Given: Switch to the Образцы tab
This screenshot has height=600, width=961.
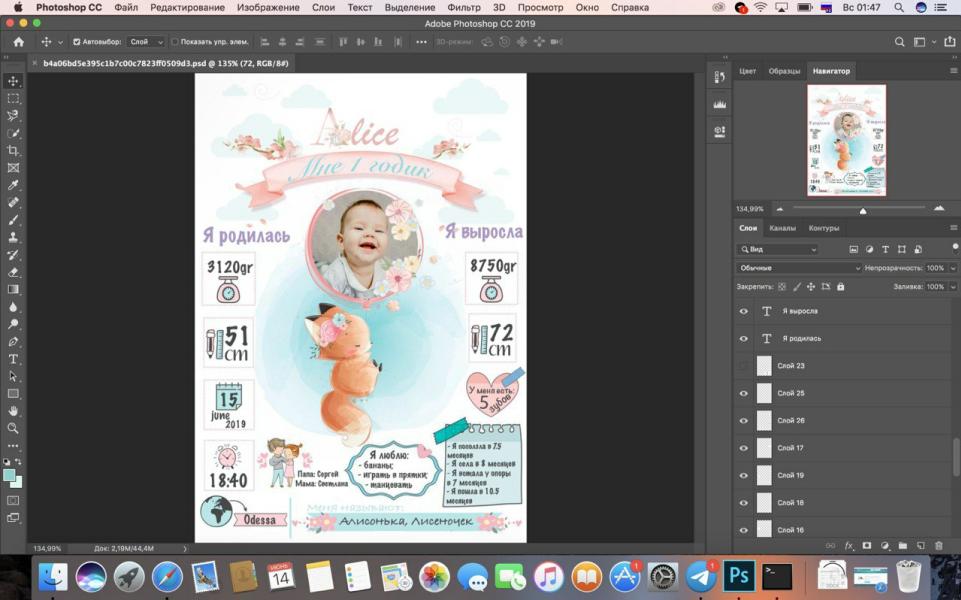Looking at the screenshot, I should 784,71.
